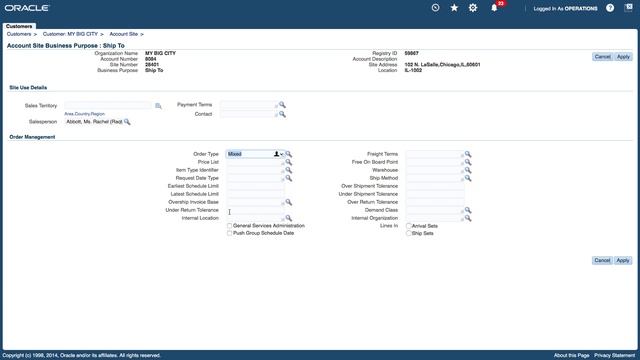The width and height of the screenshot is (640, 360).
Task: Search Free On Board Point magnifier icon
Action: click(x=468, y=162)
